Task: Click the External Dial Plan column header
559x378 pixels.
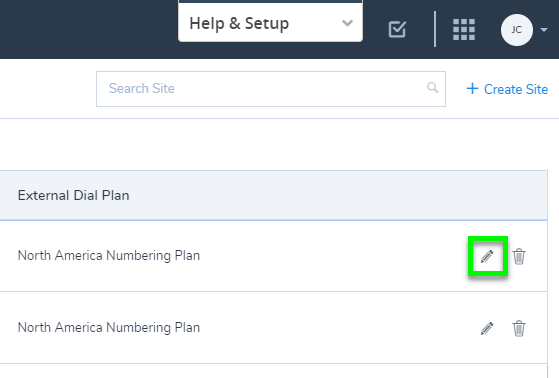Action: coord(73,195)
